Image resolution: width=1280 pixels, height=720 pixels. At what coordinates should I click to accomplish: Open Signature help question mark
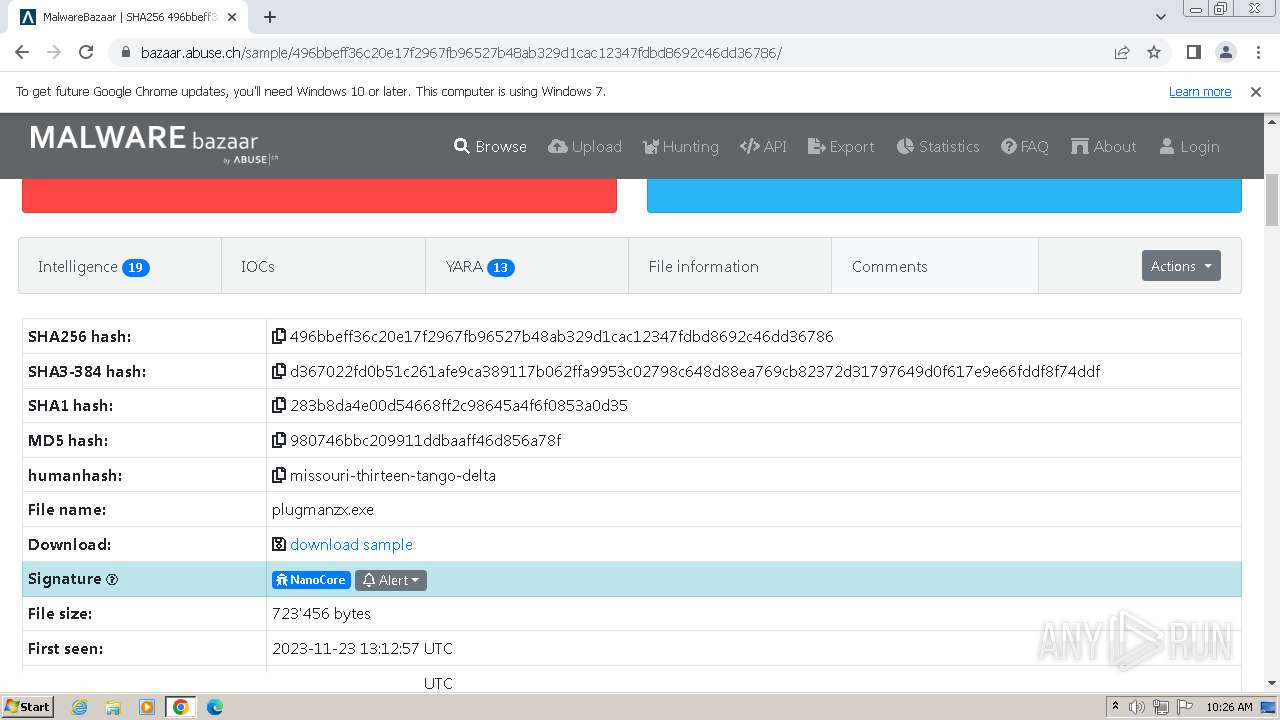[x=112, y=580]
